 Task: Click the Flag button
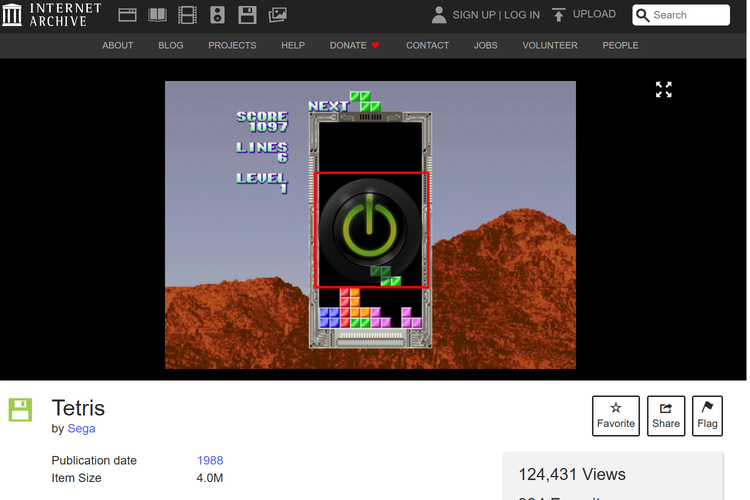pos(707,416)
